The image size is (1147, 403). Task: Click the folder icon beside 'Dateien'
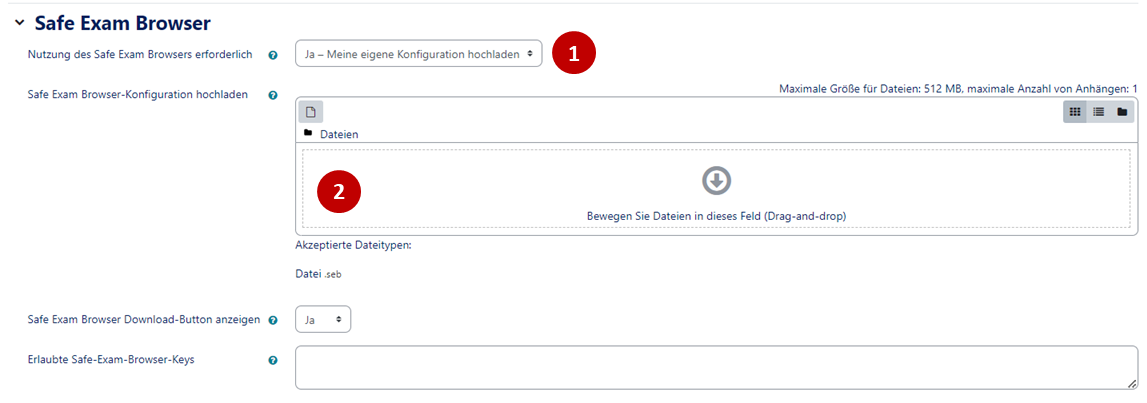[x=308, y=133]
